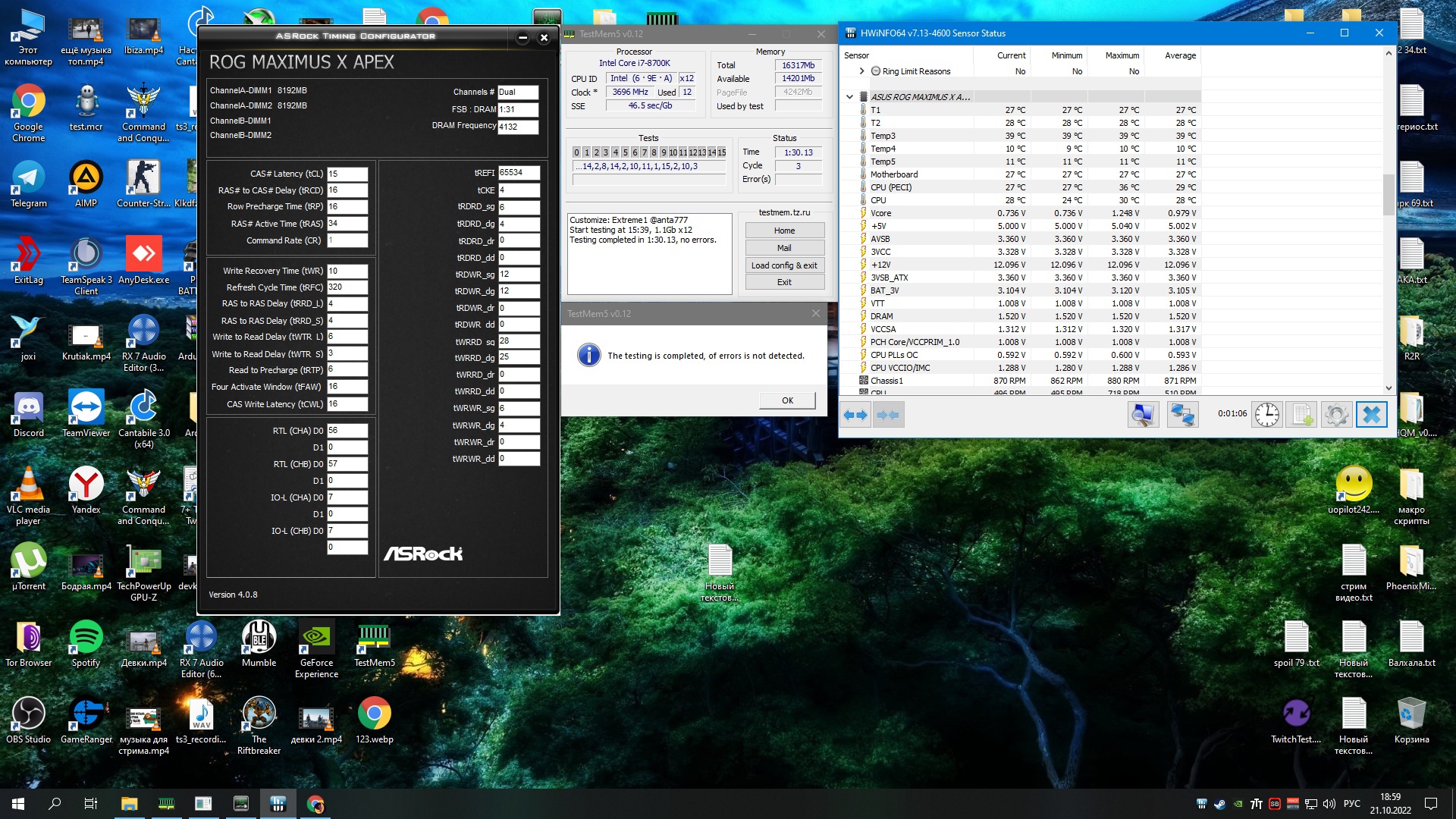Click OK in the testing completed dialog

(787, 400)
